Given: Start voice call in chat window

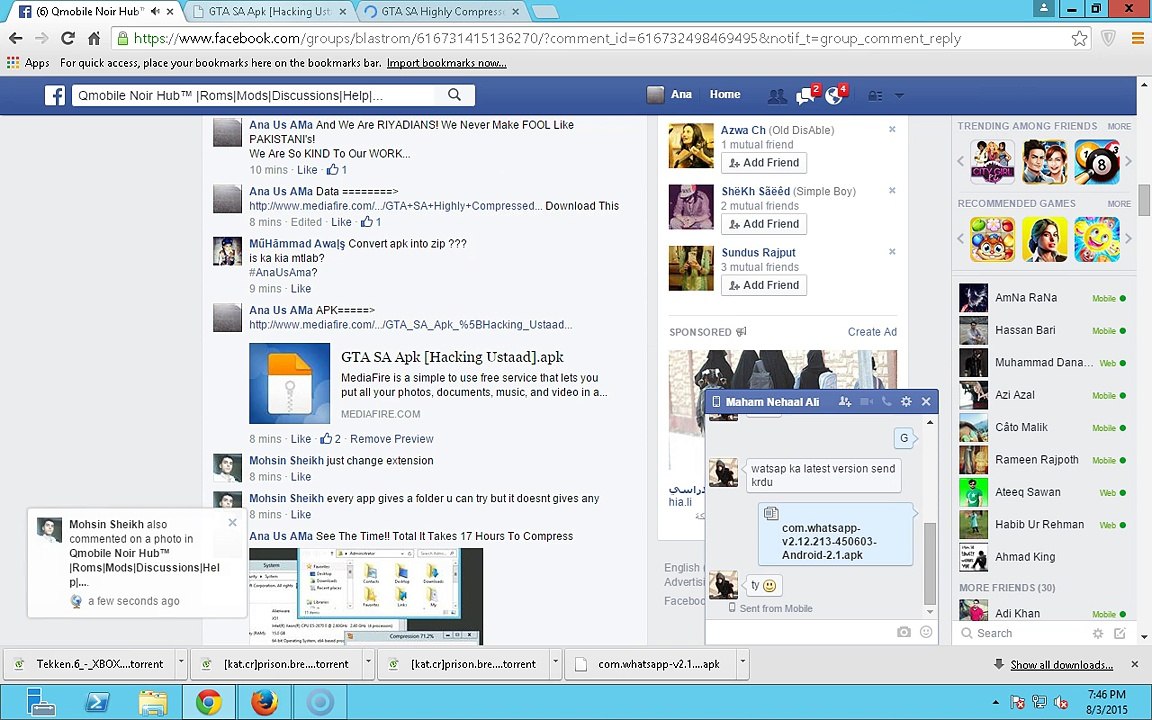Looking at the screenshot, I should [x=887, y=402].
